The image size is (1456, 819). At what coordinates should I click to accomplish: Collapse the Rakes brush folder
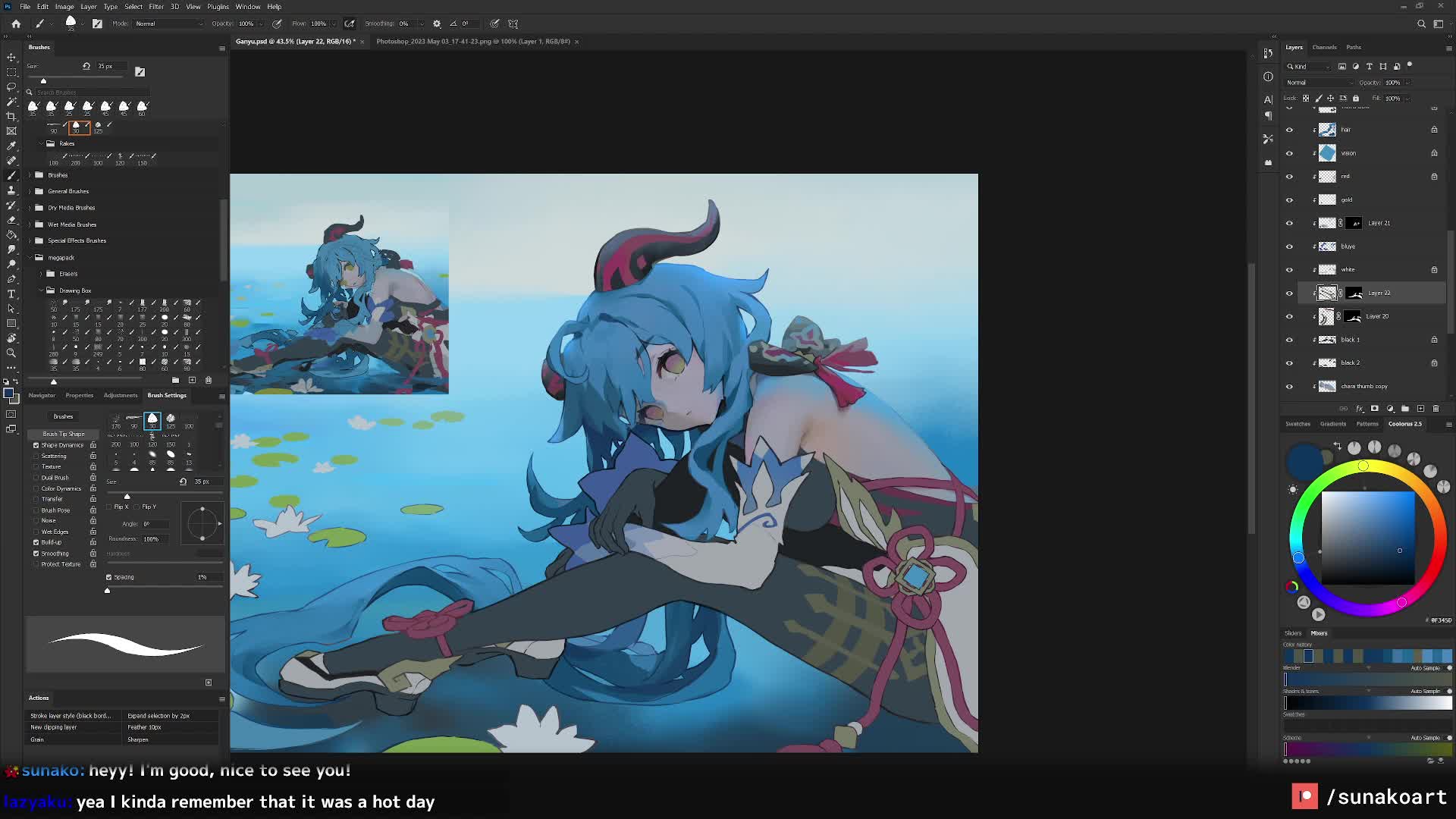(41, 143)
